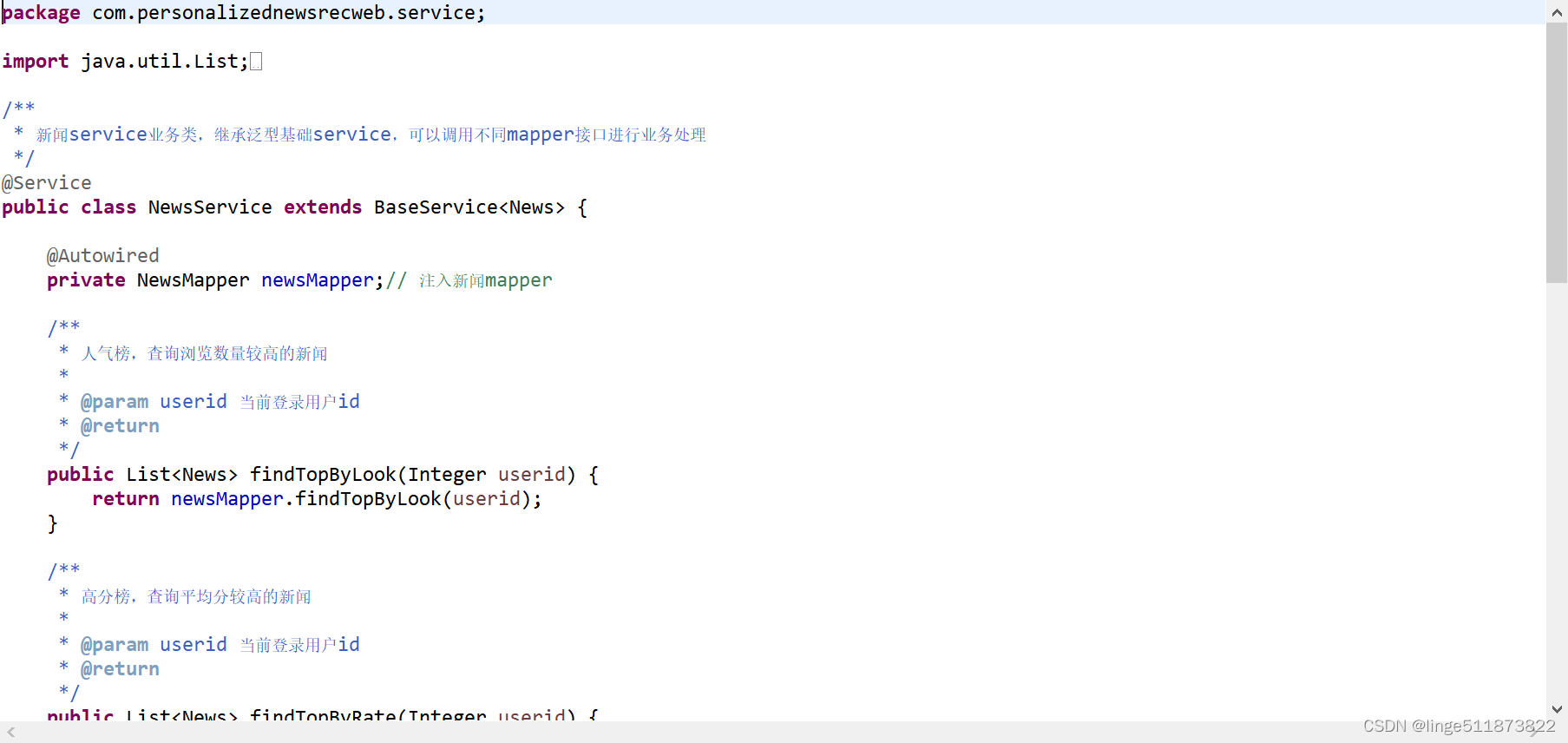Click Integer parameter type of findTopByLook
This screenshot has width=1568, height=743.
coord(448,475)
